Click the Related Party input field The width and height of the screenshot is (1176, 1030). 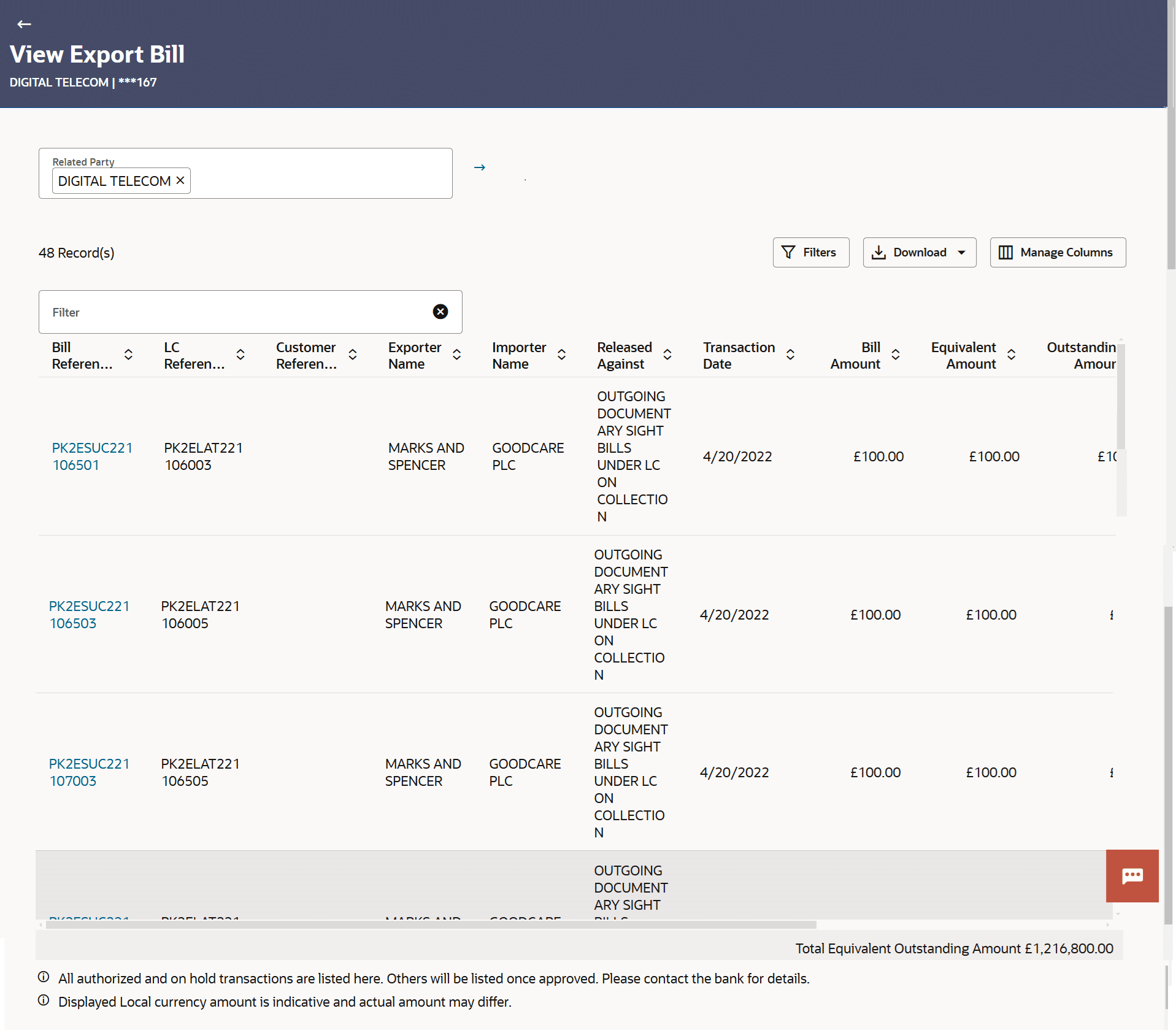pyautogui.click(x=319, y=180)
